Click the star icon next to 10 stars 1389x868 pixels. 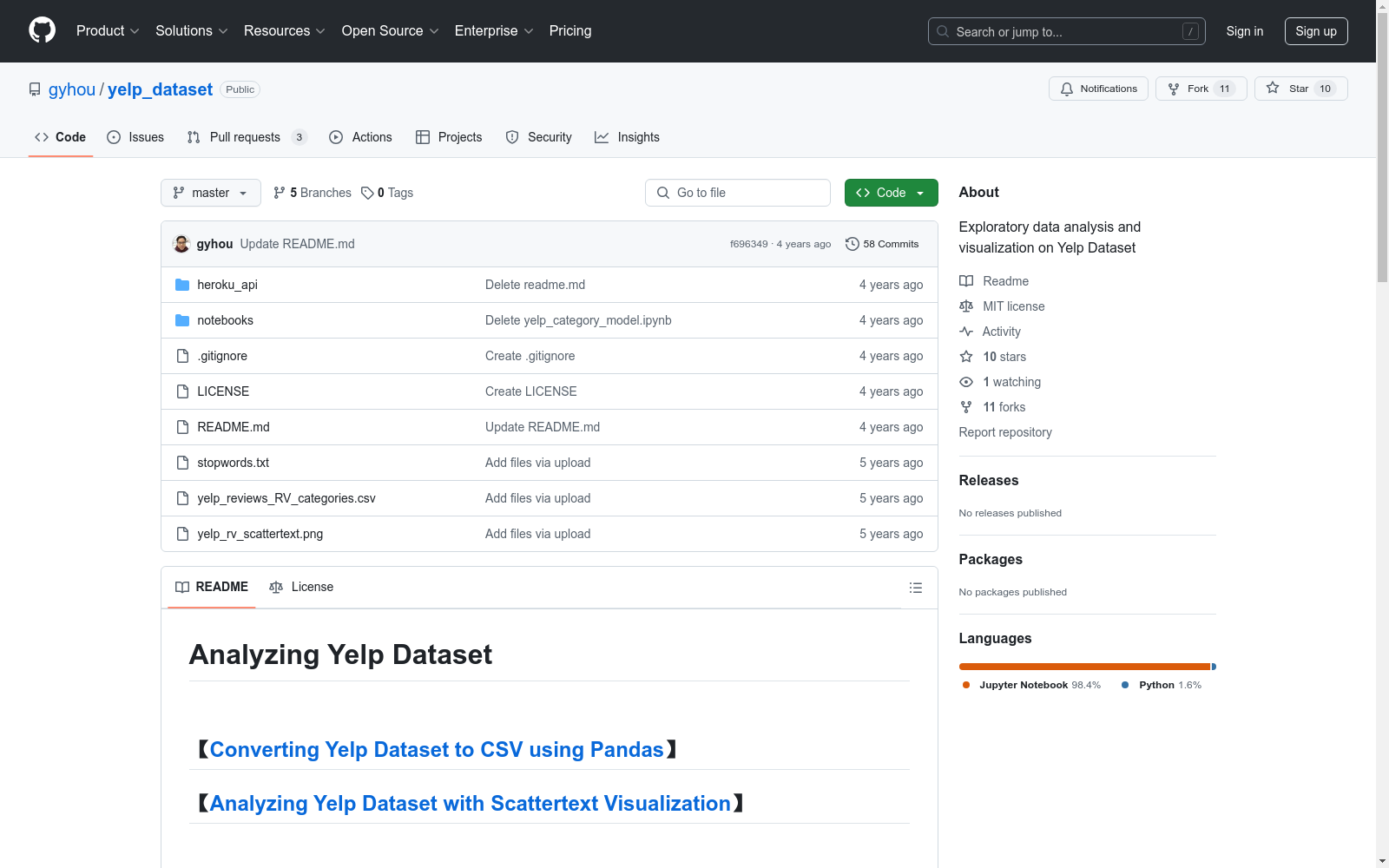(966, 357)
